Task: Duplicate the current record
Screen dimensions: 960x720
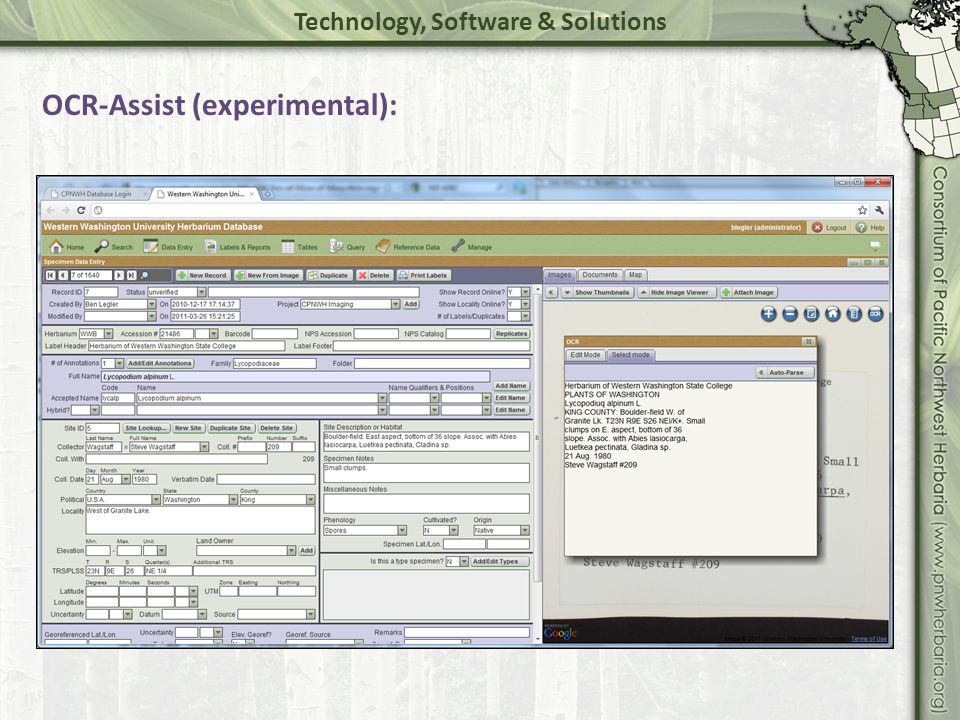Action: click(x=328, y=276)
